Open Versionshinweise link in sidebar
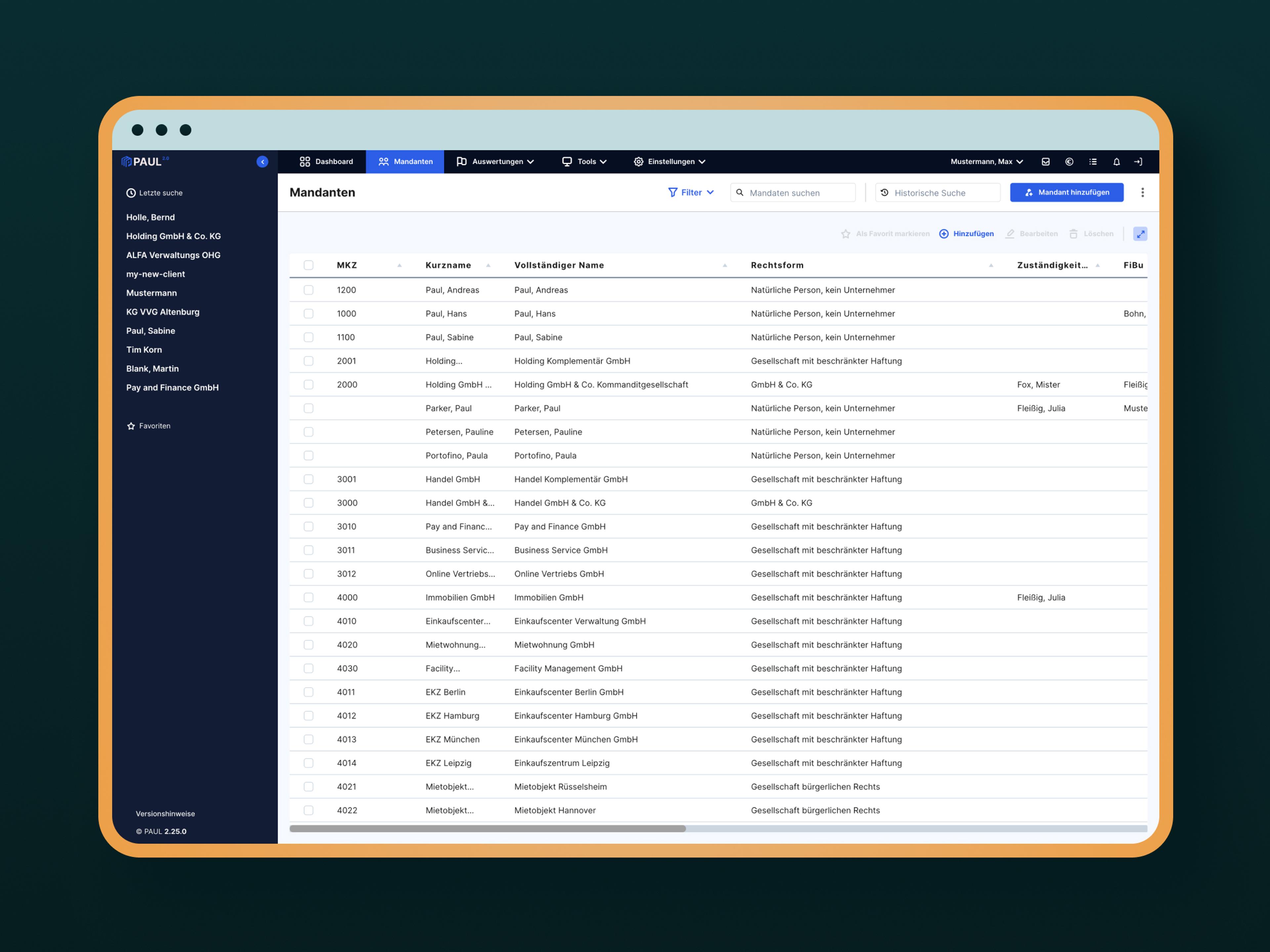Viewport: 1270px width, 952px height. [165, 814]
